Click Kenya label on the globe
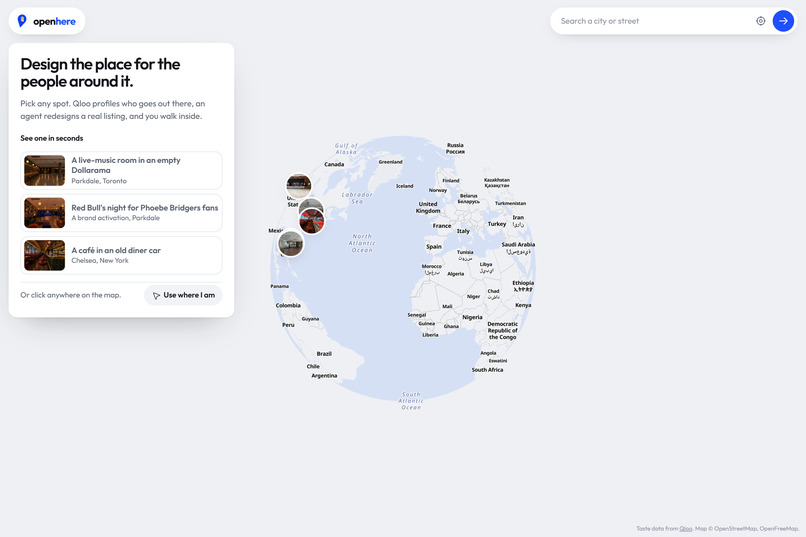806x537 pixels. pos(523,305)
